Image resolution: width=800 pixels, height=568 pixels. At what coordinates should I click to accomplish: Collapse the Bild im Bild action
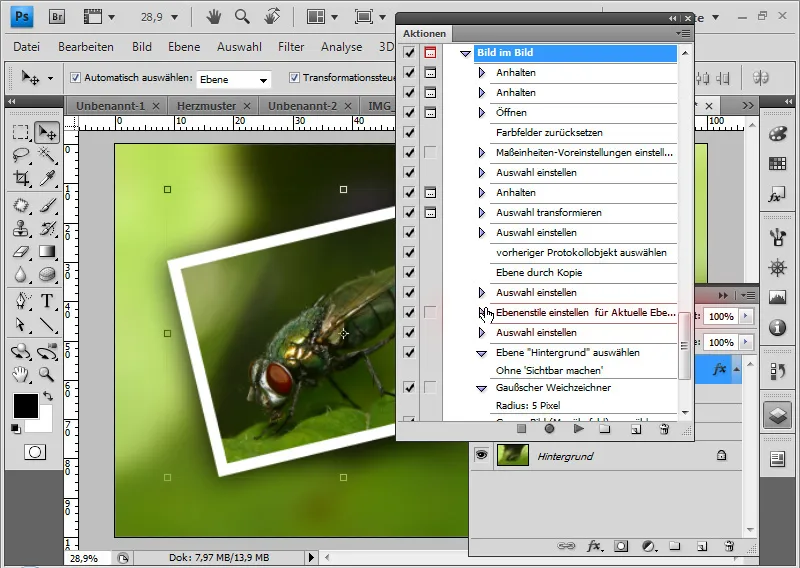465,54
